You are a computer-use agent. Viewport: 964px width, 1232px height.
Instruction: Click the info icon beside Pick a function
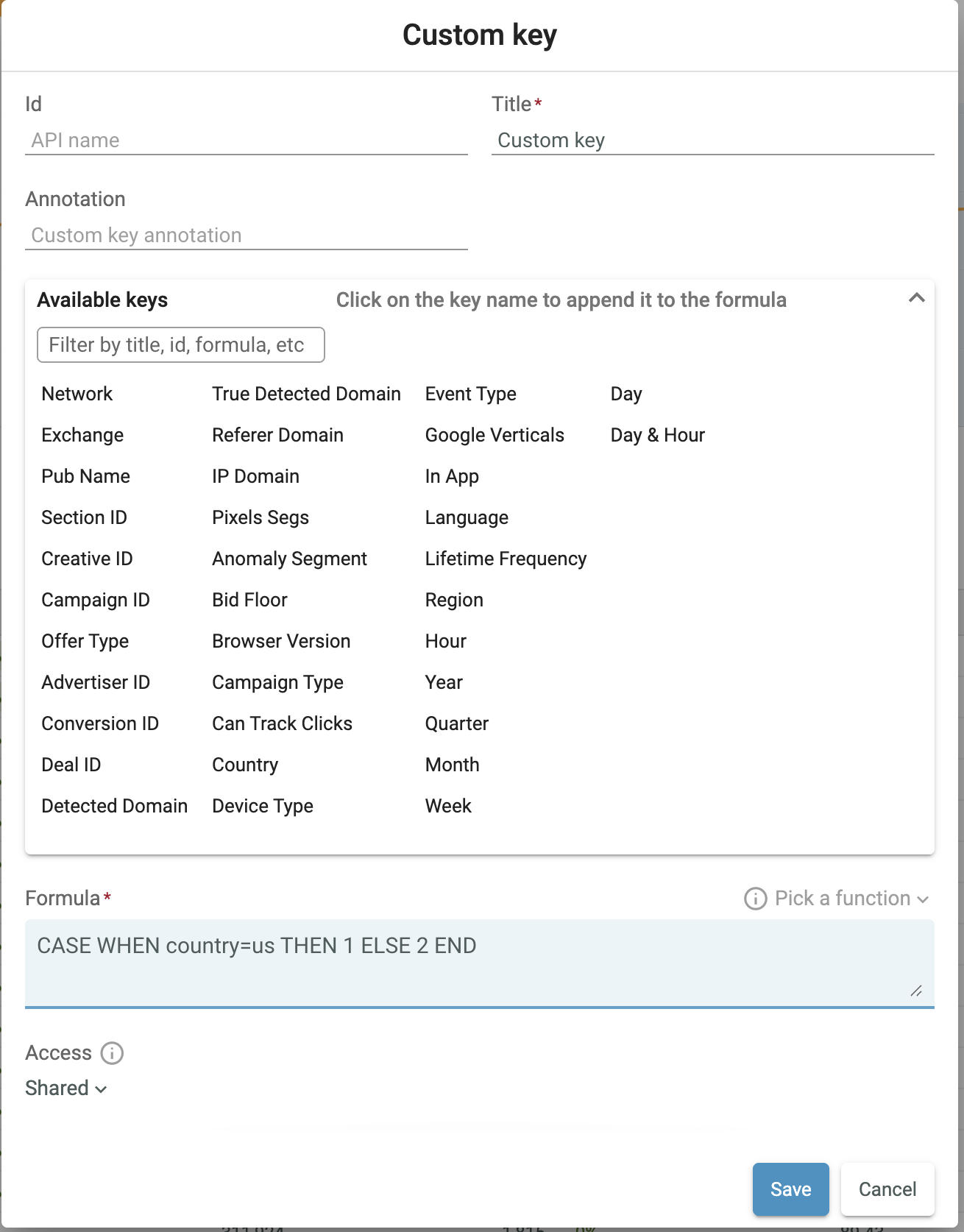(755, 899)
